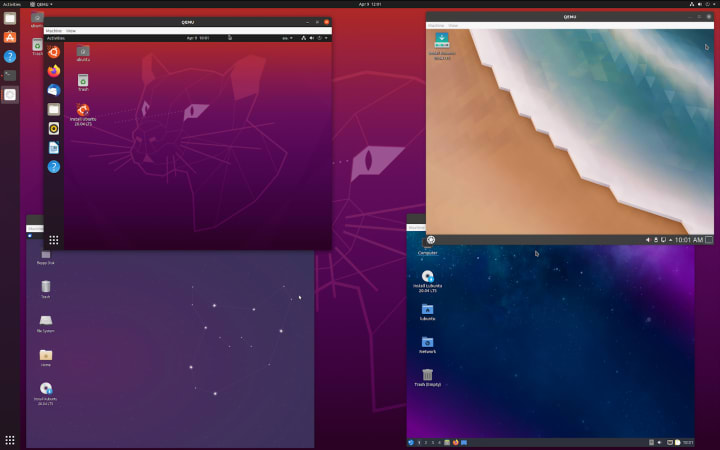Open the QEMU app menu in host top bar
Viewport: 720px width, 450px height.
[x=41, y=4]
